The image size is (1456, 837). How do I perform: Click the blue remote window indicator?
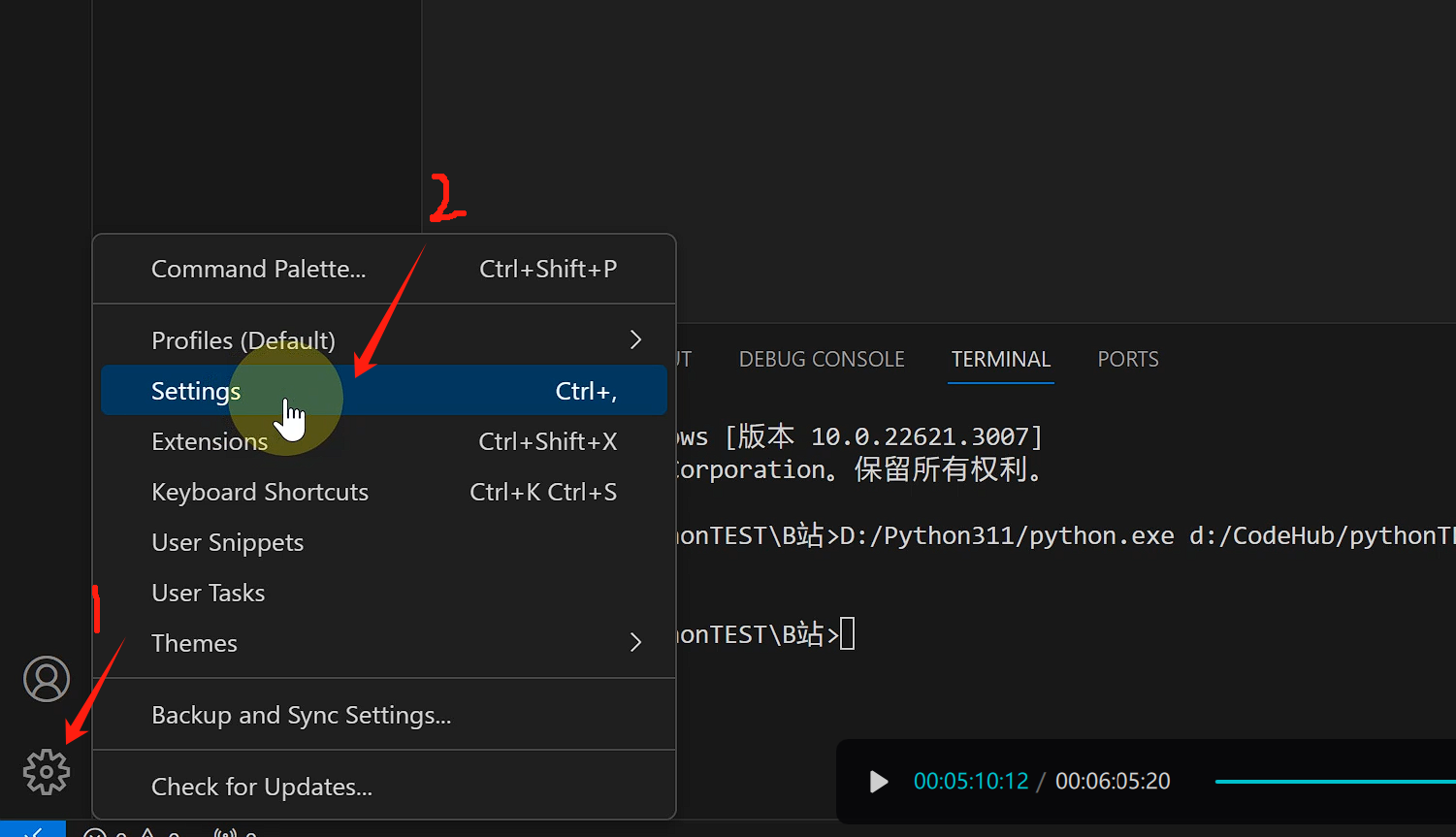coord(33,830)
